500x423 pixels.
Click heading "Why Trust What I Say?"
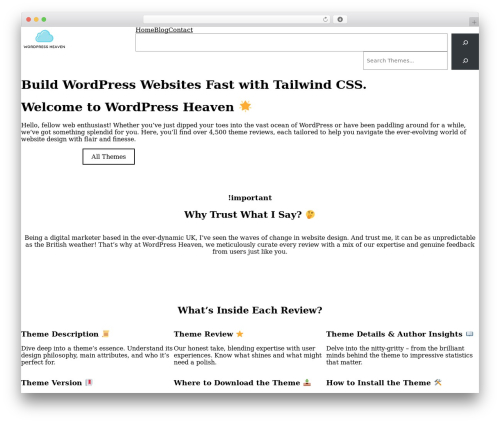(243, 215)
